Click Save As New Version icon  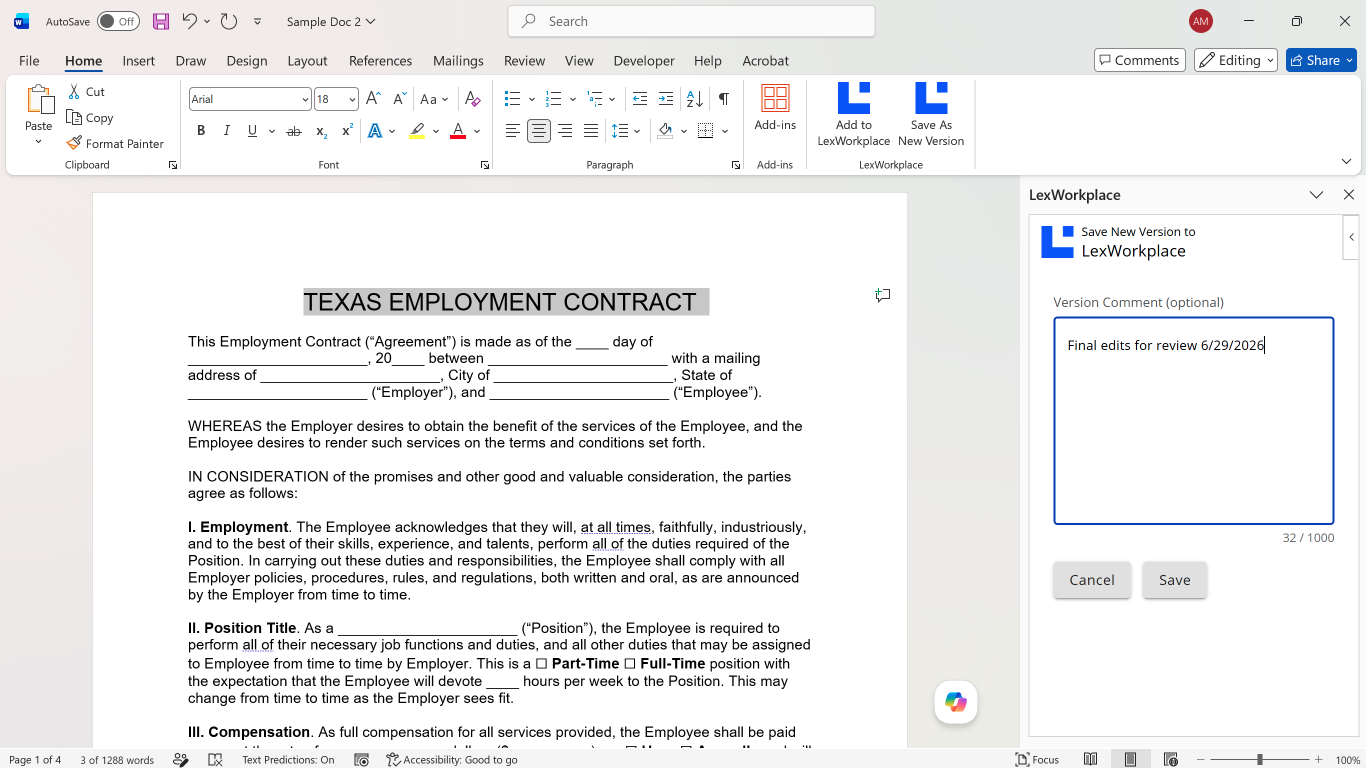pyautogui.click(x=931, y=114)
